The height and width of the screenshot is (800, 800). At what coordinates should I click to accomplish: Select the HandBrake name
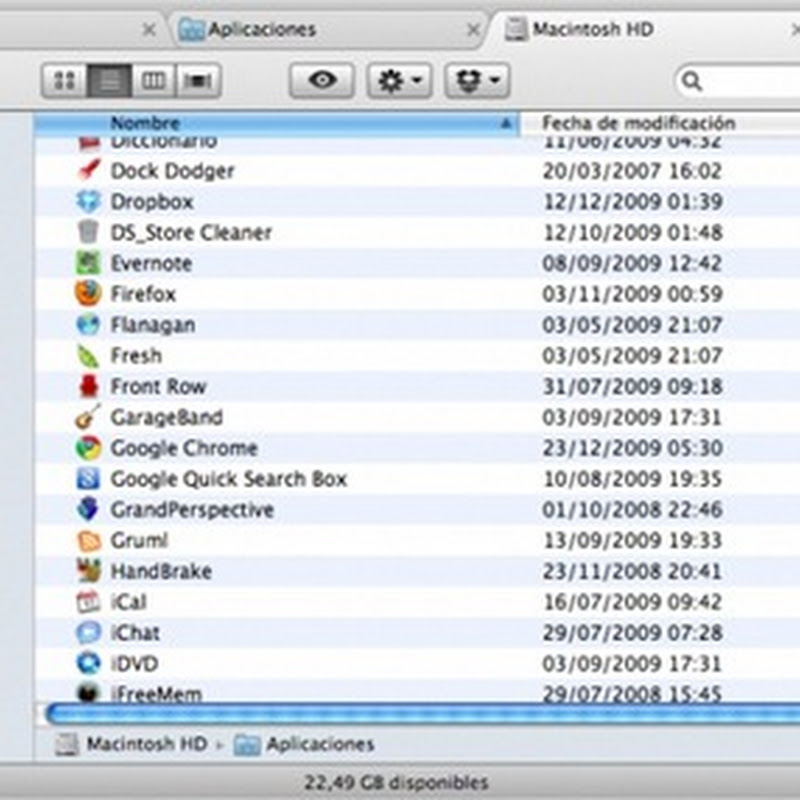coord(161,571)
